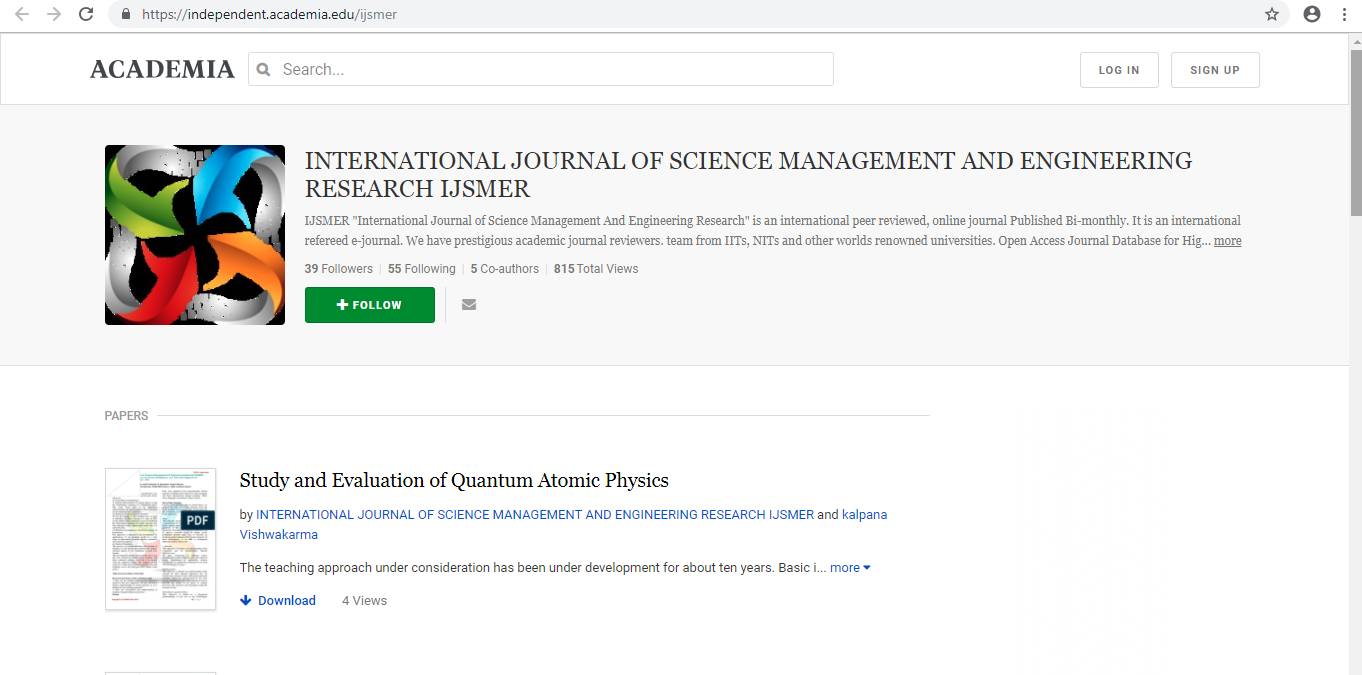Open the Chrome profile account icon

1311,14
